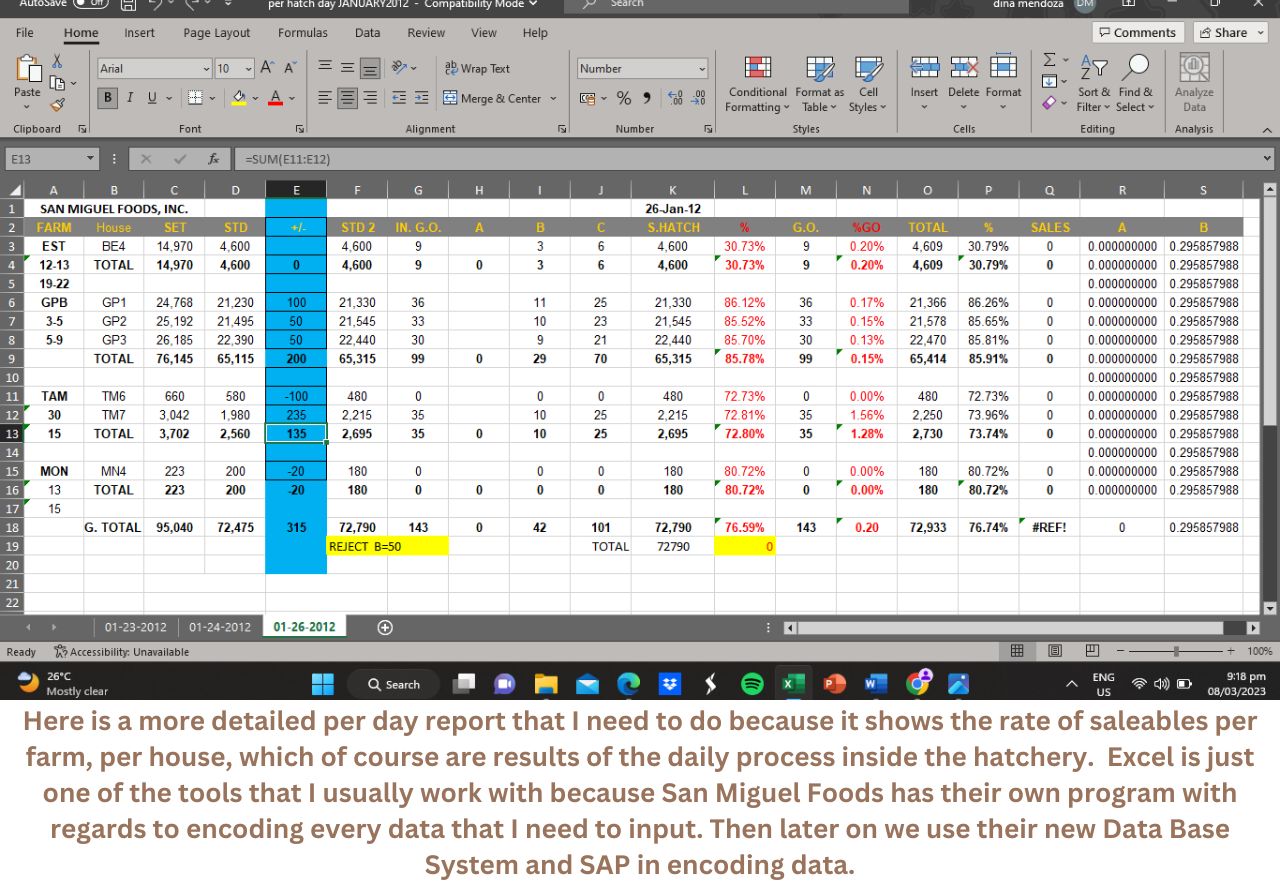This screenshot has height=885, width=1280.
Task: Click Increase Decimal button
Action: pyautogui.click(x=675, y=98)
